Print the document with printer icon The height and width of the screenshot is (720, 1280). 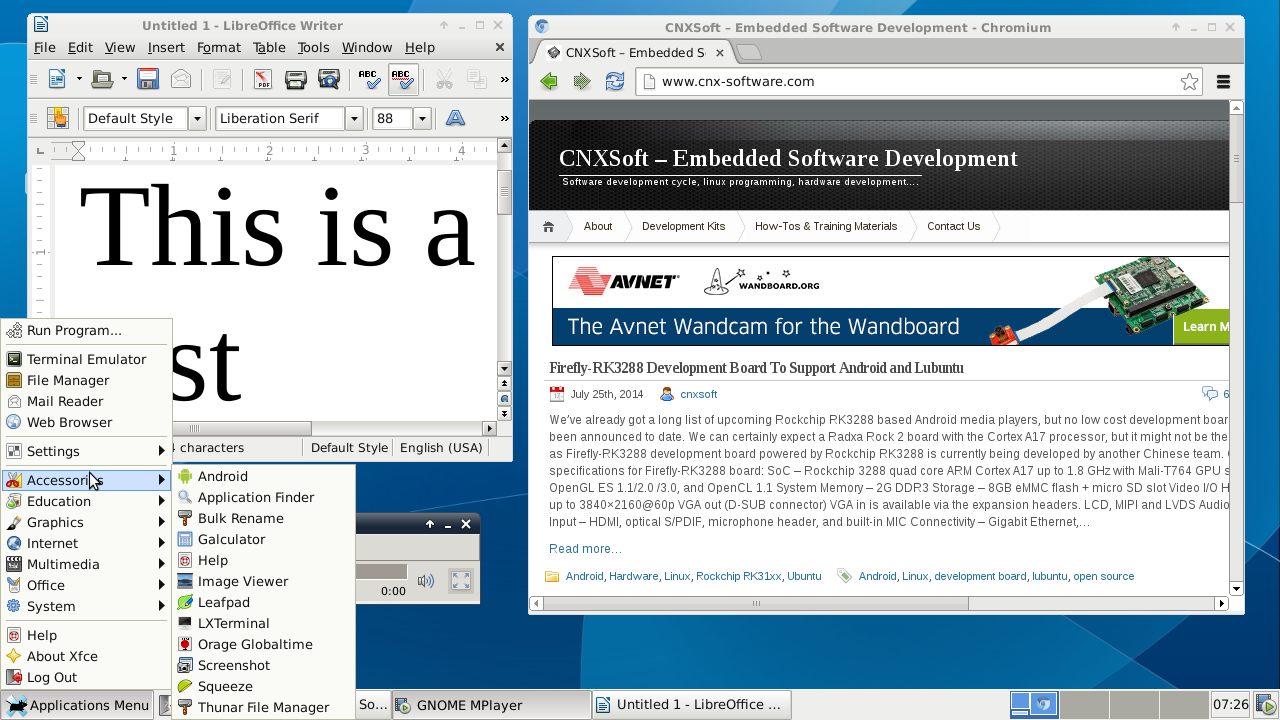coord(295,78)
